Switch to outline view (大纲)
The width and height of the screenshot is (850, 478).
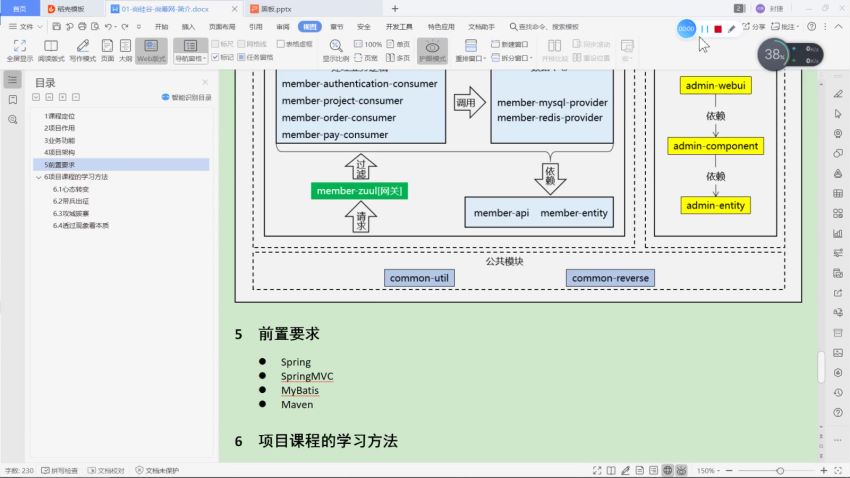tap(125, 50)
